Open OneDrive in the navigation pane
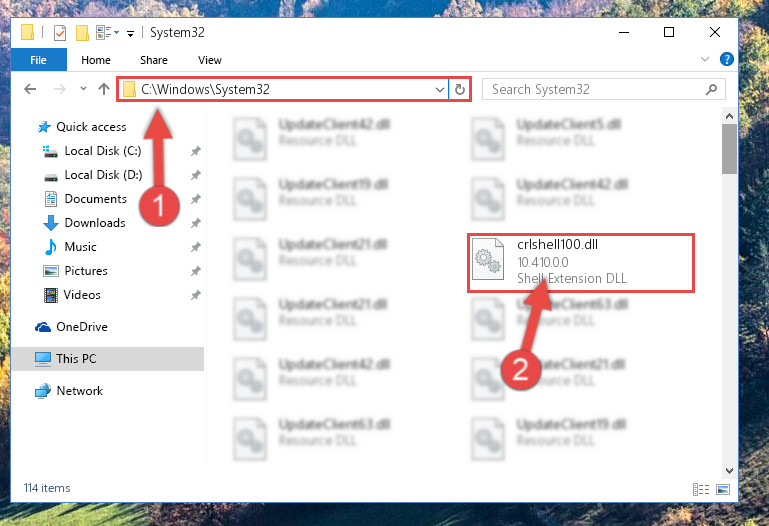769x526 pixels. click(x=71, y=327)
